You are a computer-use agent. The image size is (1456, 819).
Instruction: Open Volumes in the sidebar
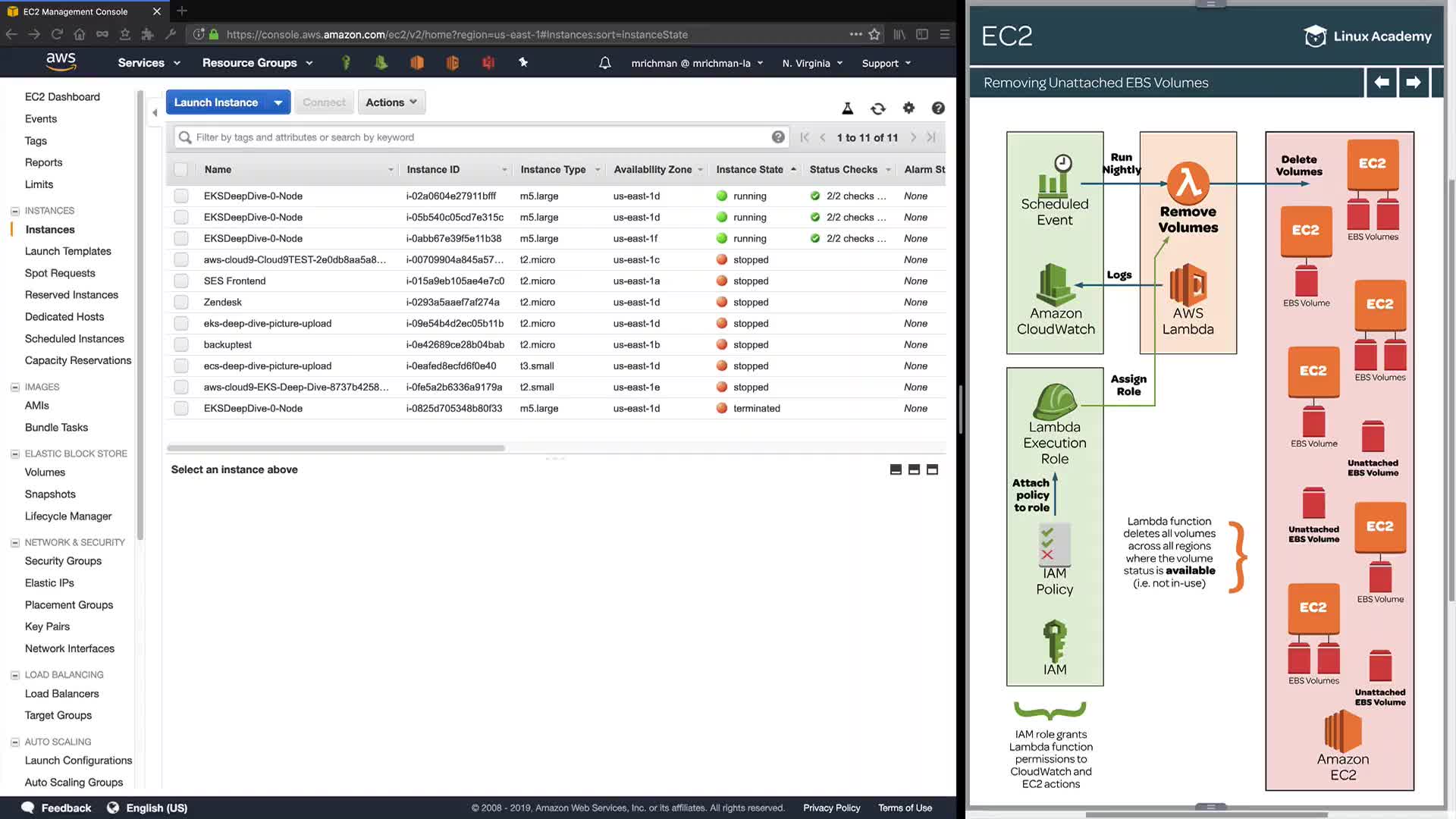tap(45, 472)
